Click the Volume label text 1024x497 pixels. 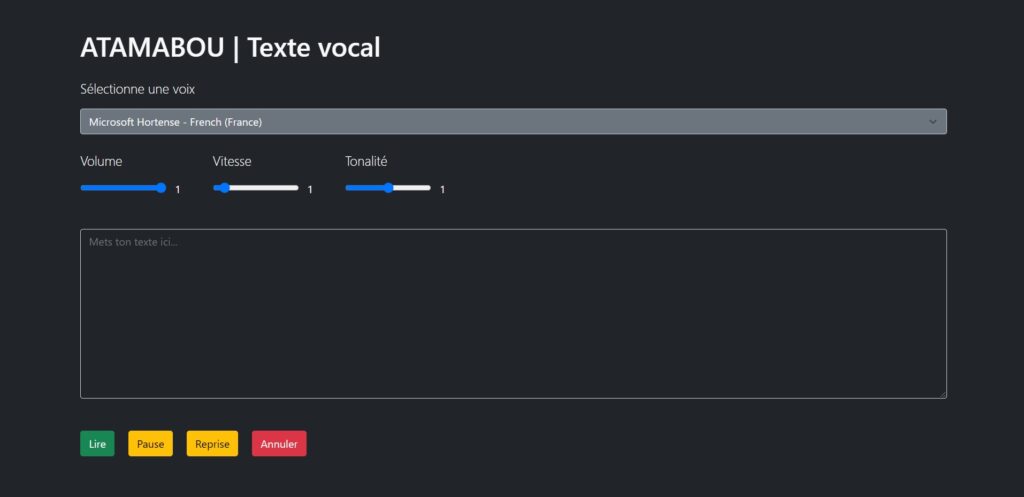point(101,161)
